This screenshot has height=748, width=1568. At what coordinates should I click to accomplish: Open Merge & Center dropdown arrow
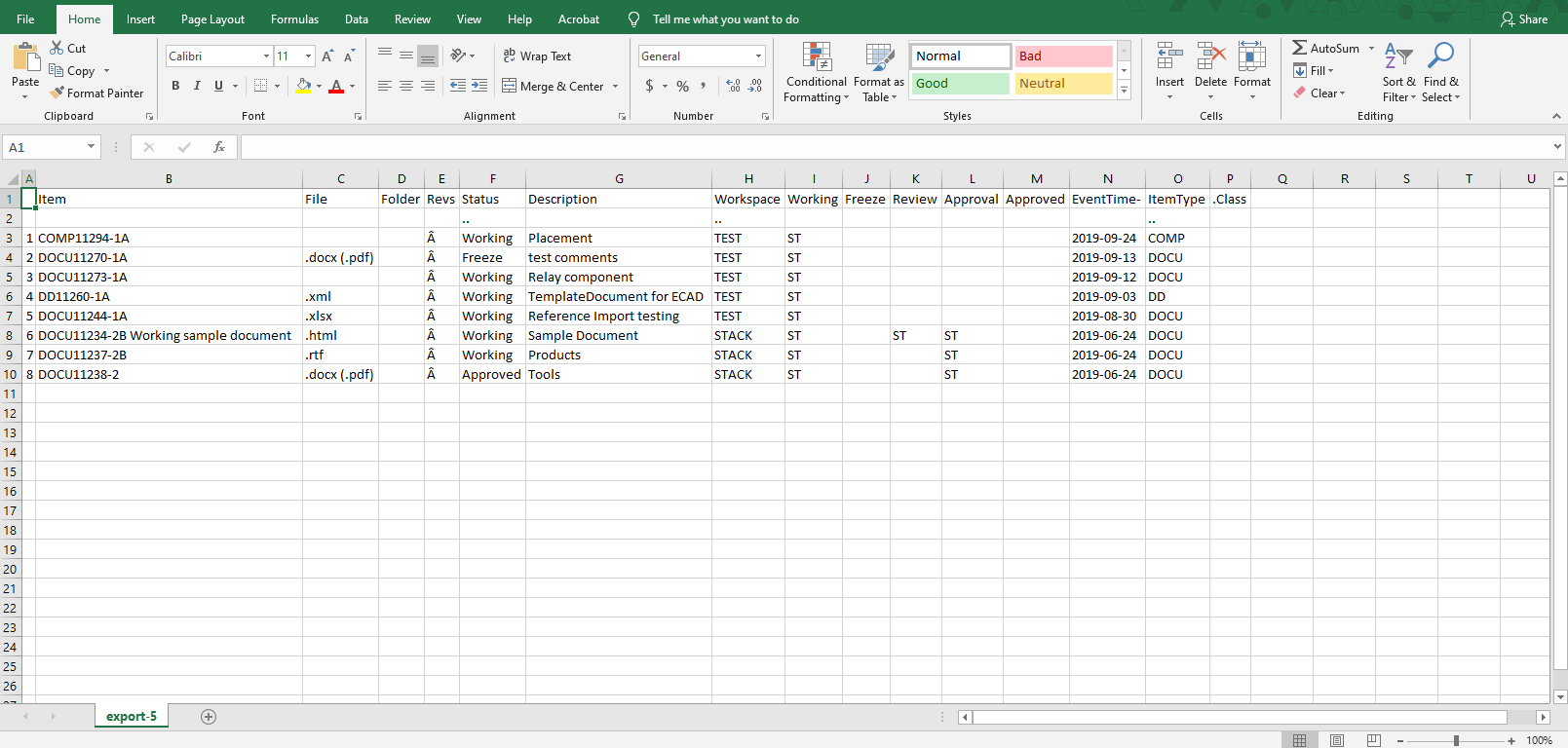(x=615, y=86)
